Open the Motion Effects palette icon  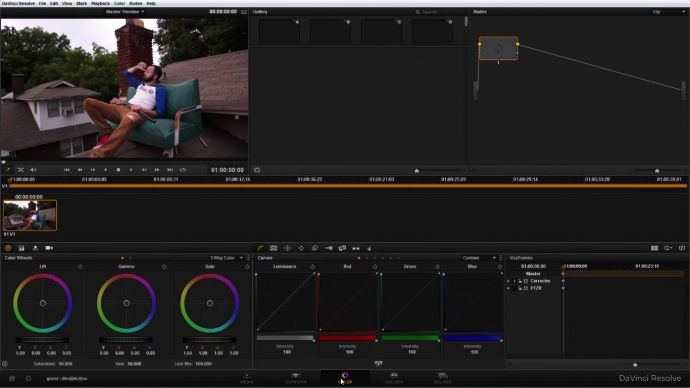click(x=35, y=248)
